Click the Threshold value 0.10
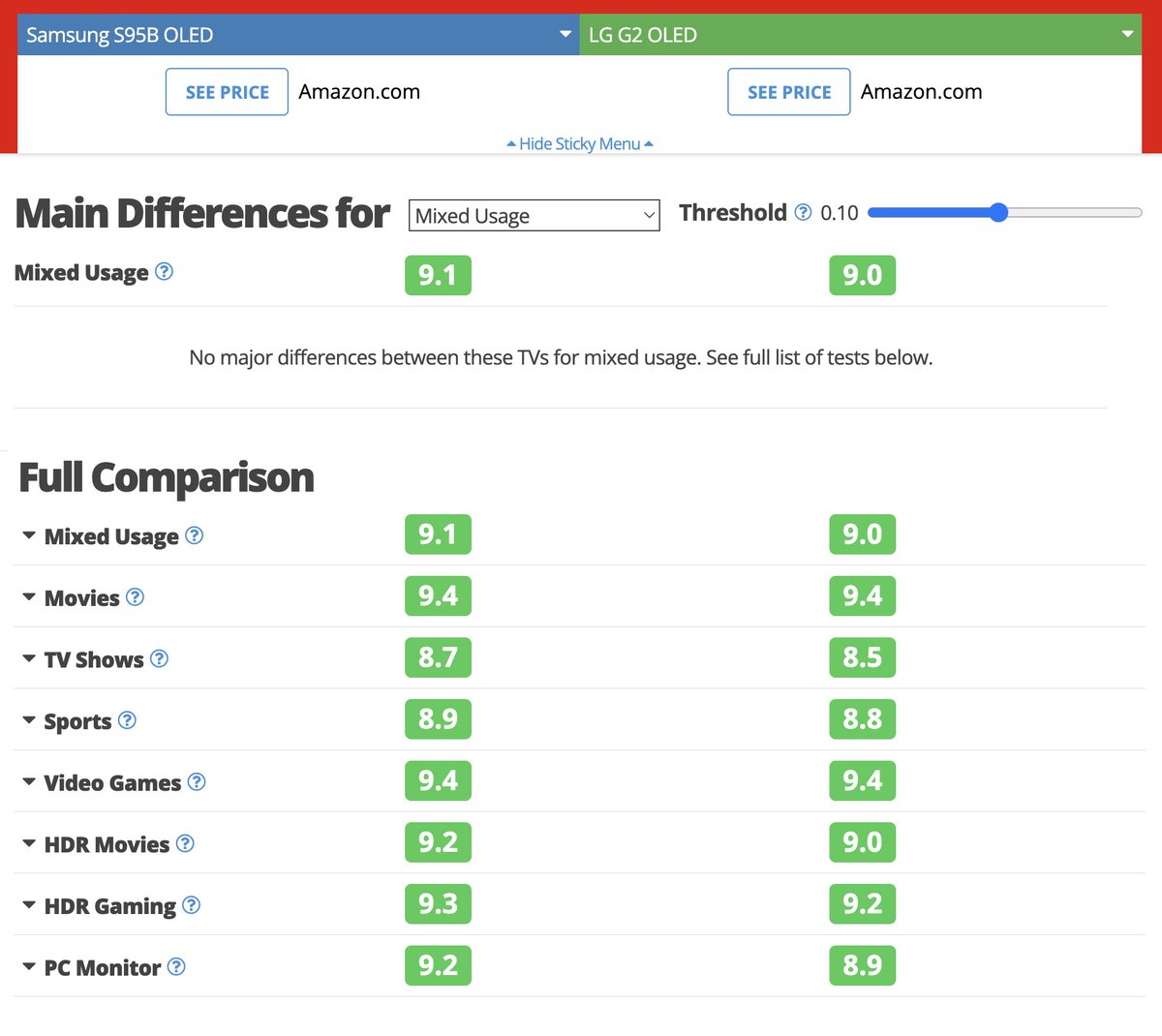Screen dimensions: 1162x1036 coord(840,213)
